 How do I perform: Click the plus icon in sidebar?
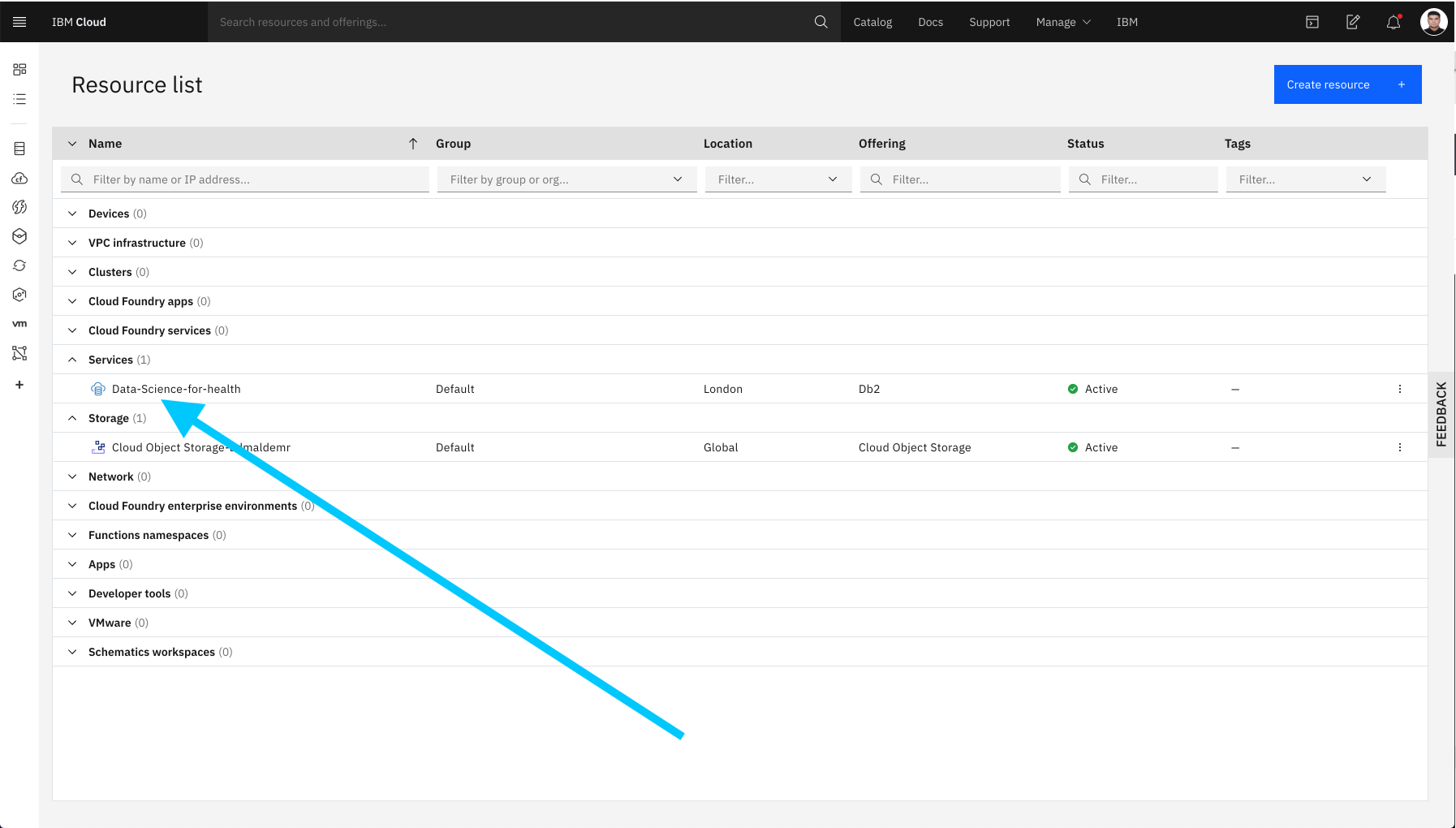coord(19,385)
